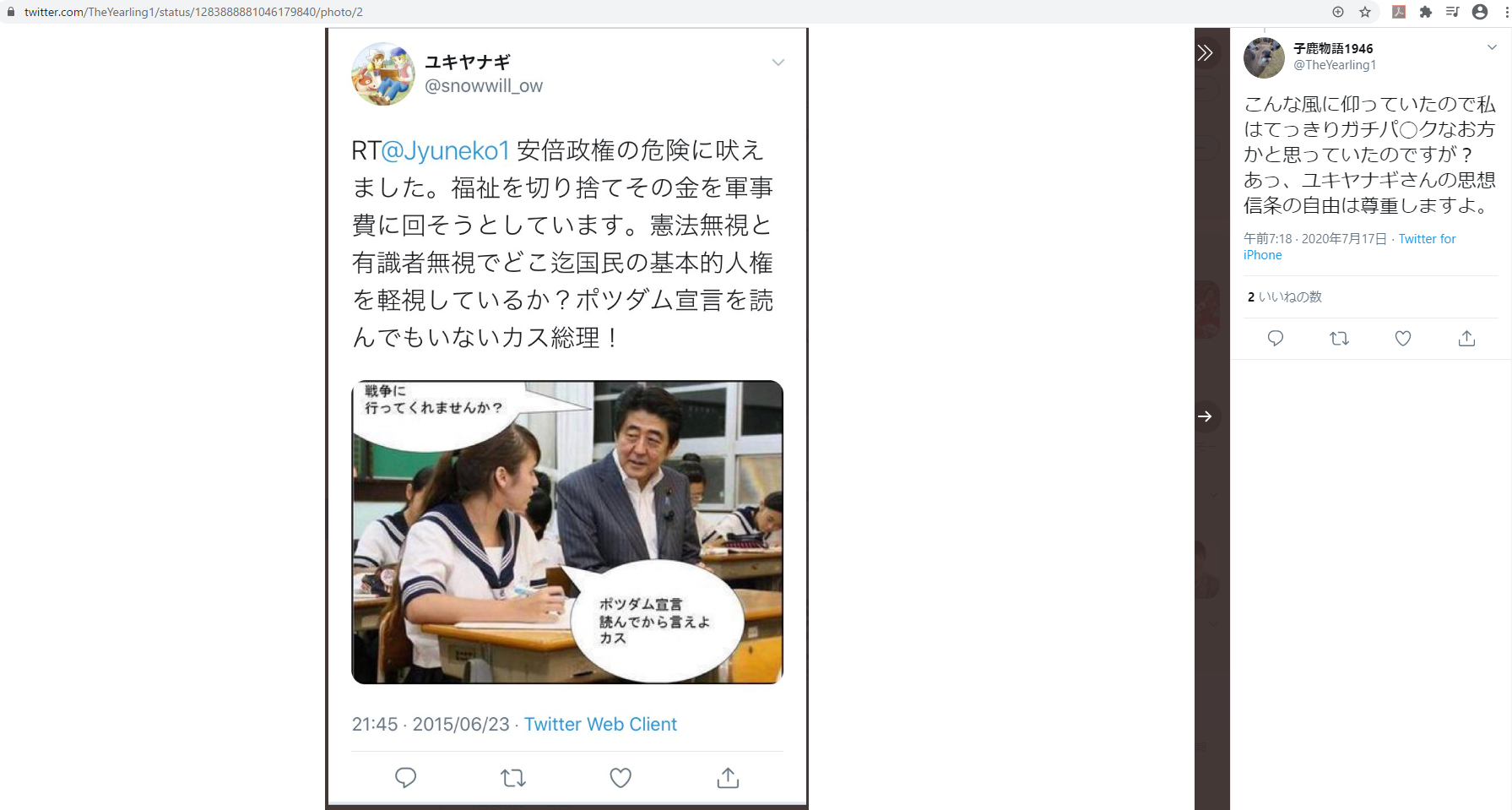The height and width of the screenshot is (810, 1512).
Task: View the 2 いいねの数 likes list
Action: 1285,297
